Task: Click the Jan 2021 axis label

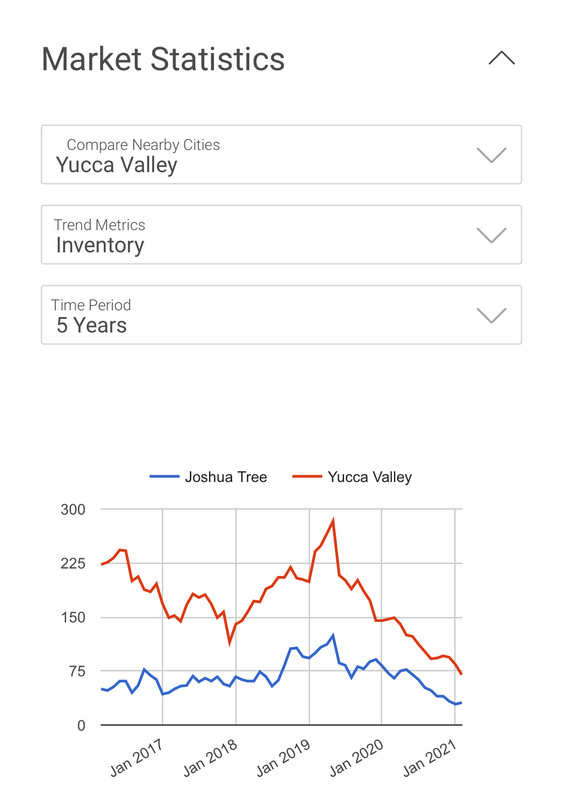Action: pos(429,757)
